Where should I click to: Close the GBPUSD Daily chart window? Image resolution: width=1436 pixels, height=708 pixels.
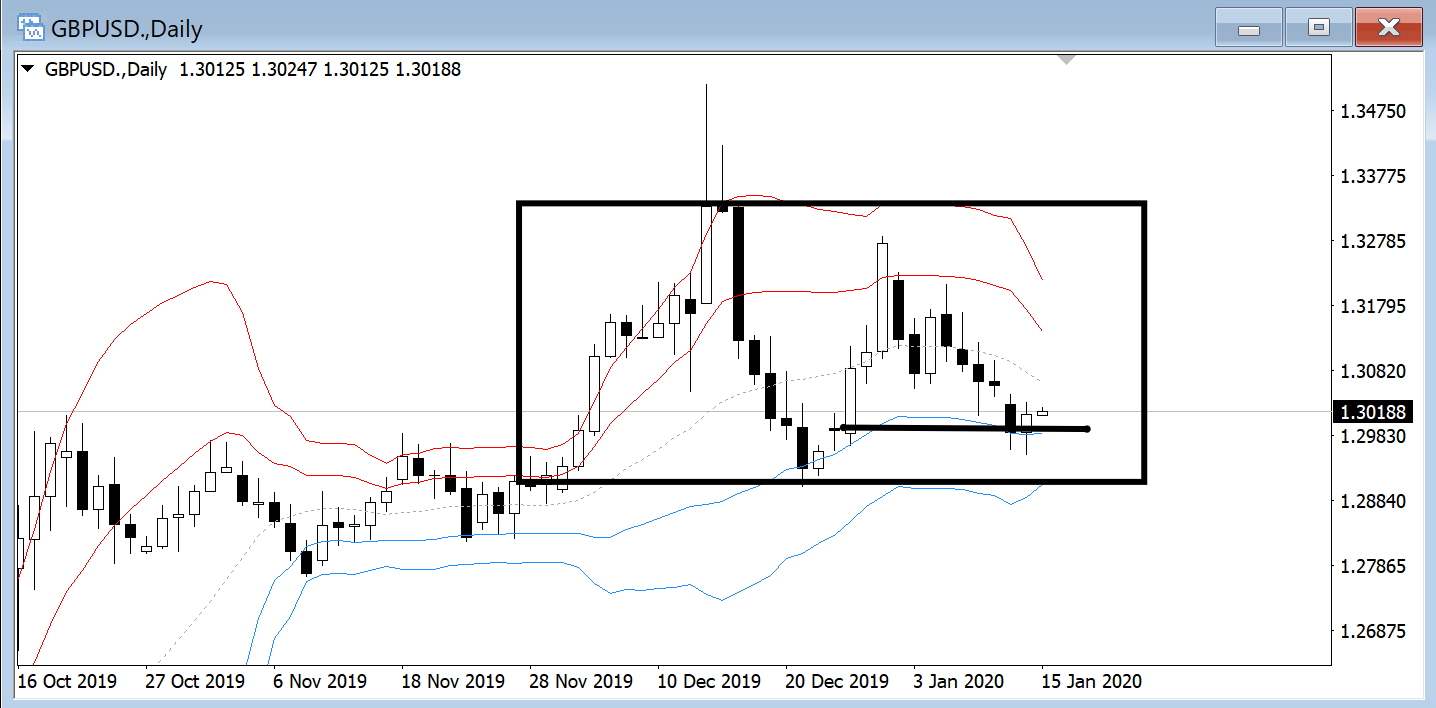pyautogui.click(x=1388, y=28)
